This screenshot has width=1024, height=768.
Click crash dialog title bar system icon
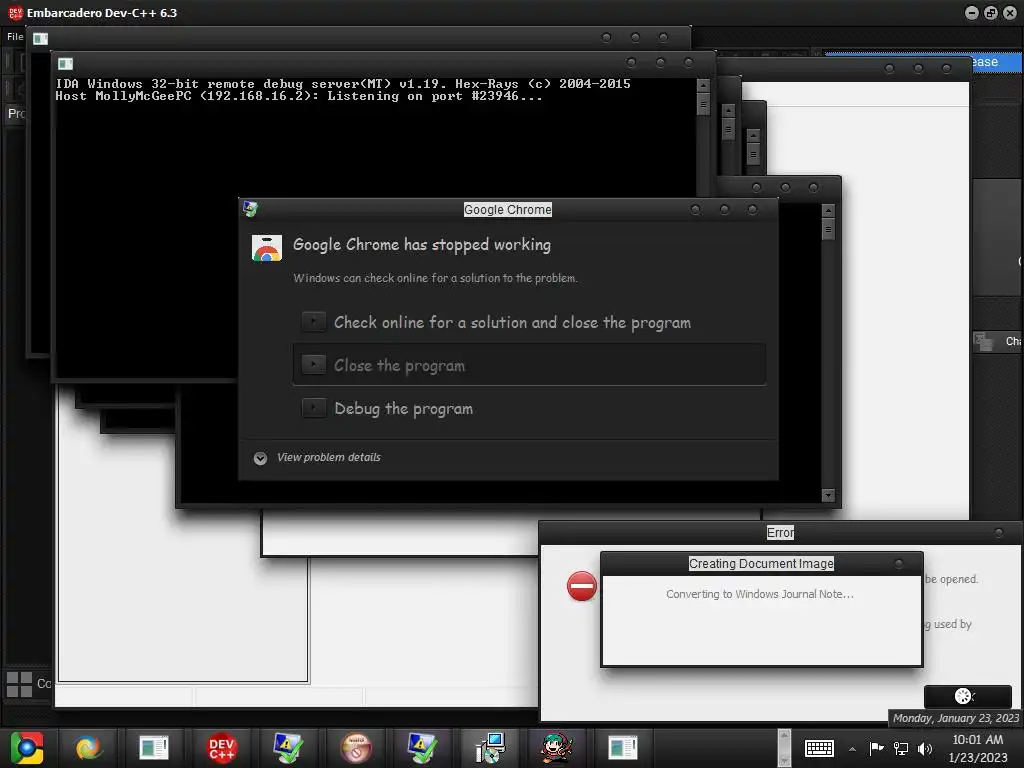click(250, 209)
